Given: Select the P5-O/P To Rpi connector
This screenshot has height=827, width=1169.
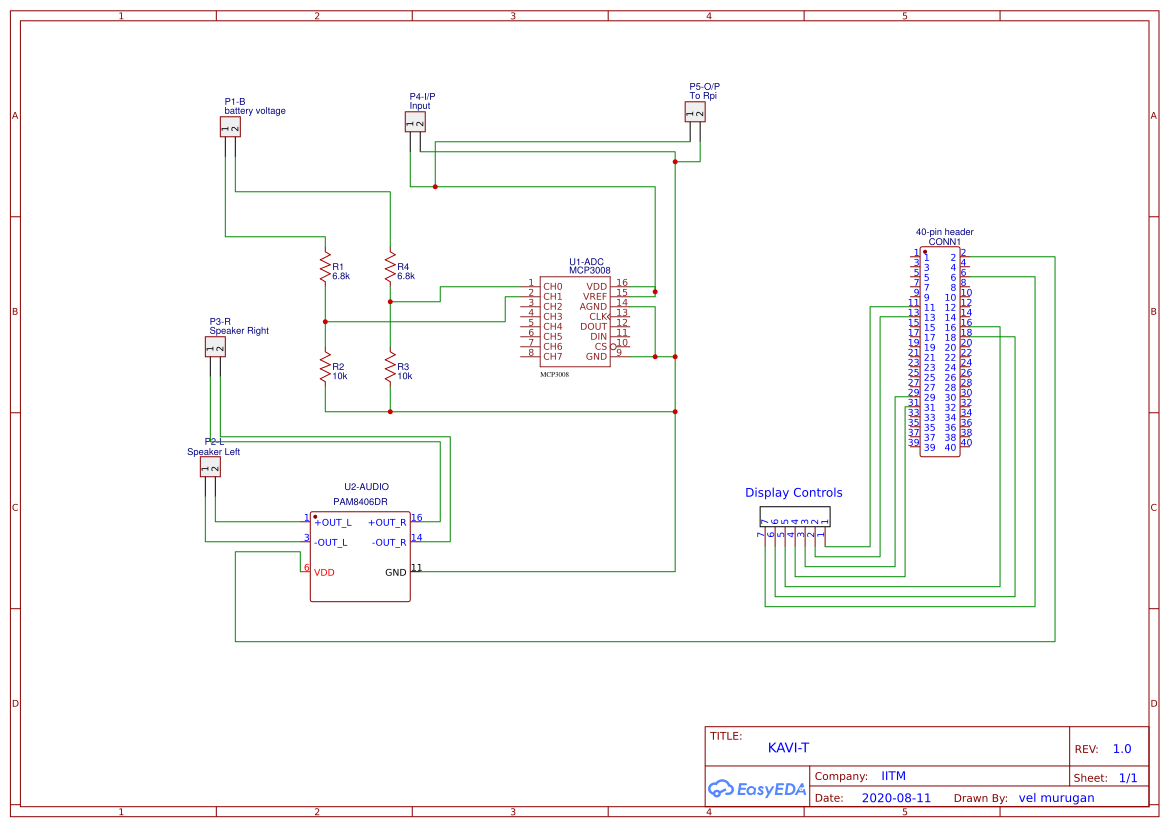Looking at the screenshot, I should pyautogui.click(x=695, y=111).
